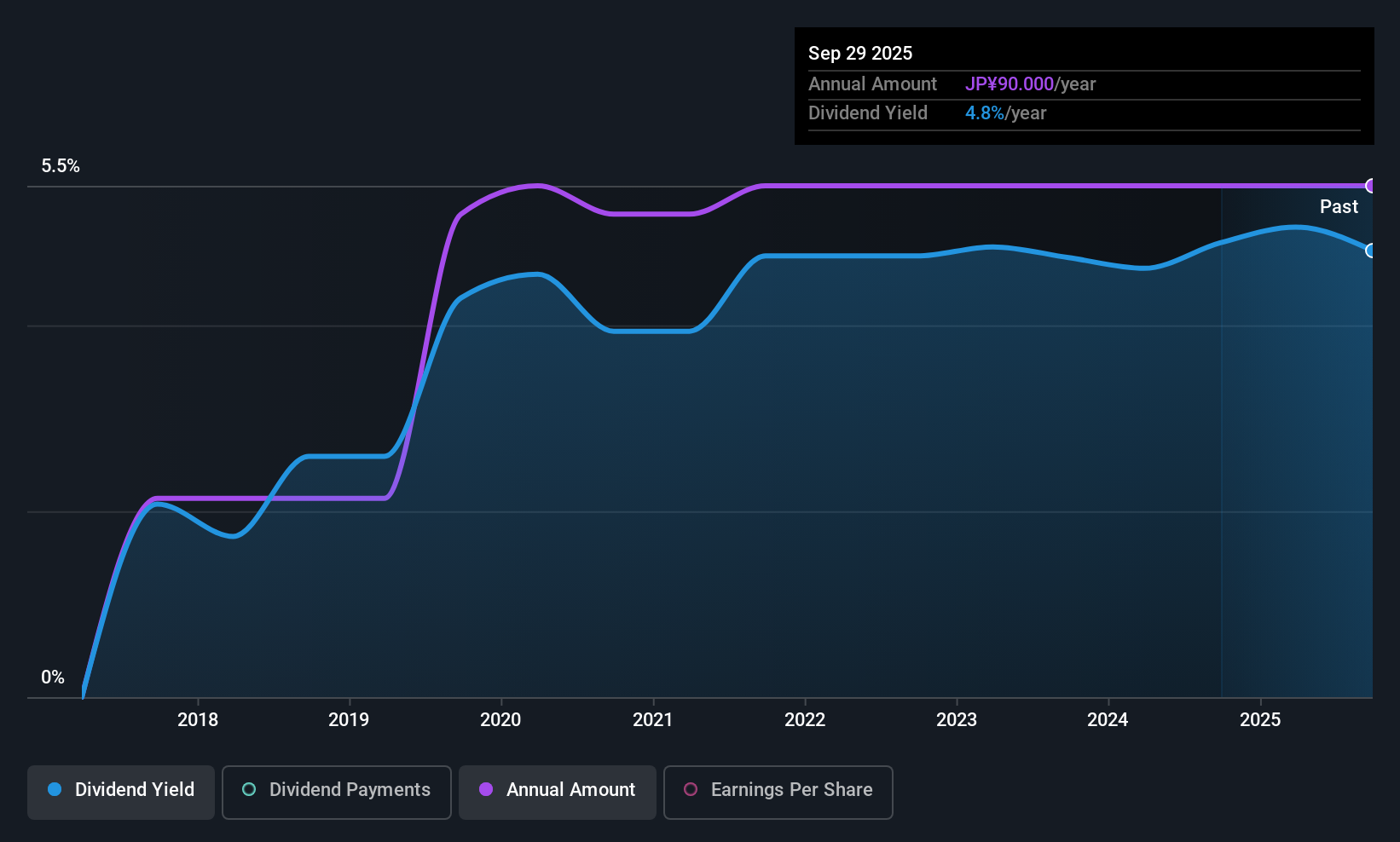
Task: Click the purple Annual Amount legend dot
Action: 486,789
